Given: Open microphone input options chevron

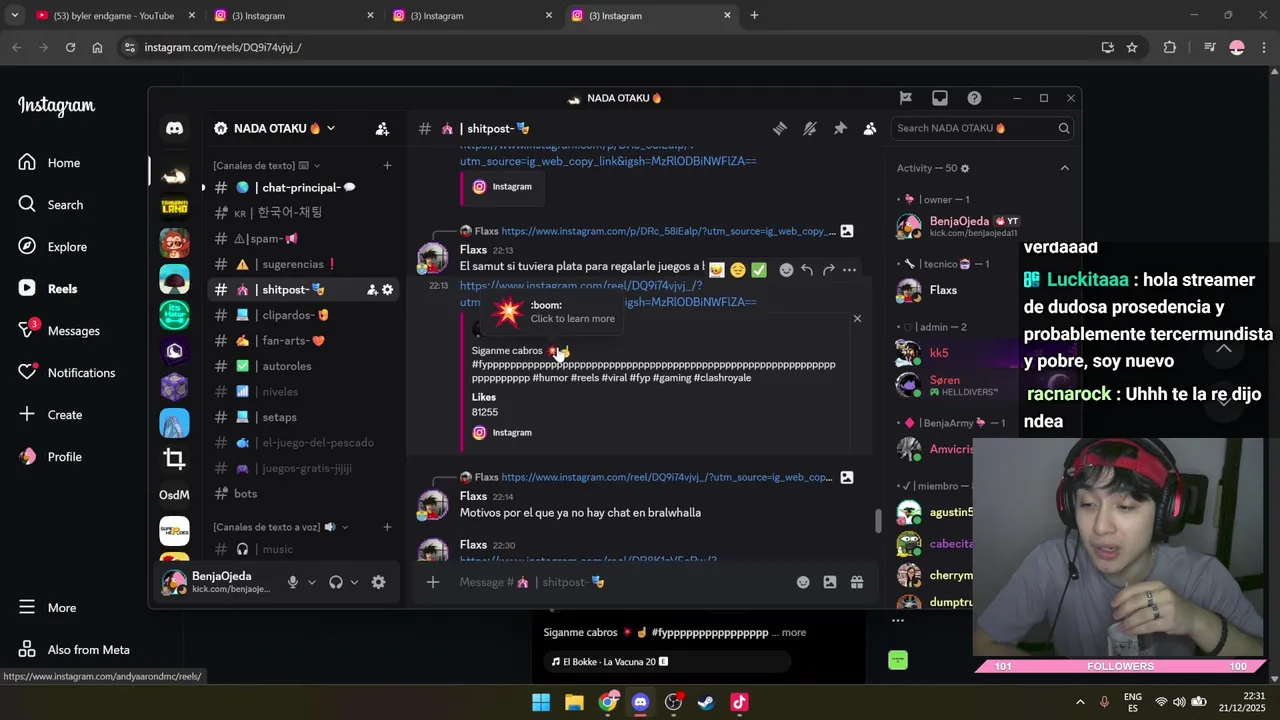Looking at the screenshot, I should coord(312,582).
